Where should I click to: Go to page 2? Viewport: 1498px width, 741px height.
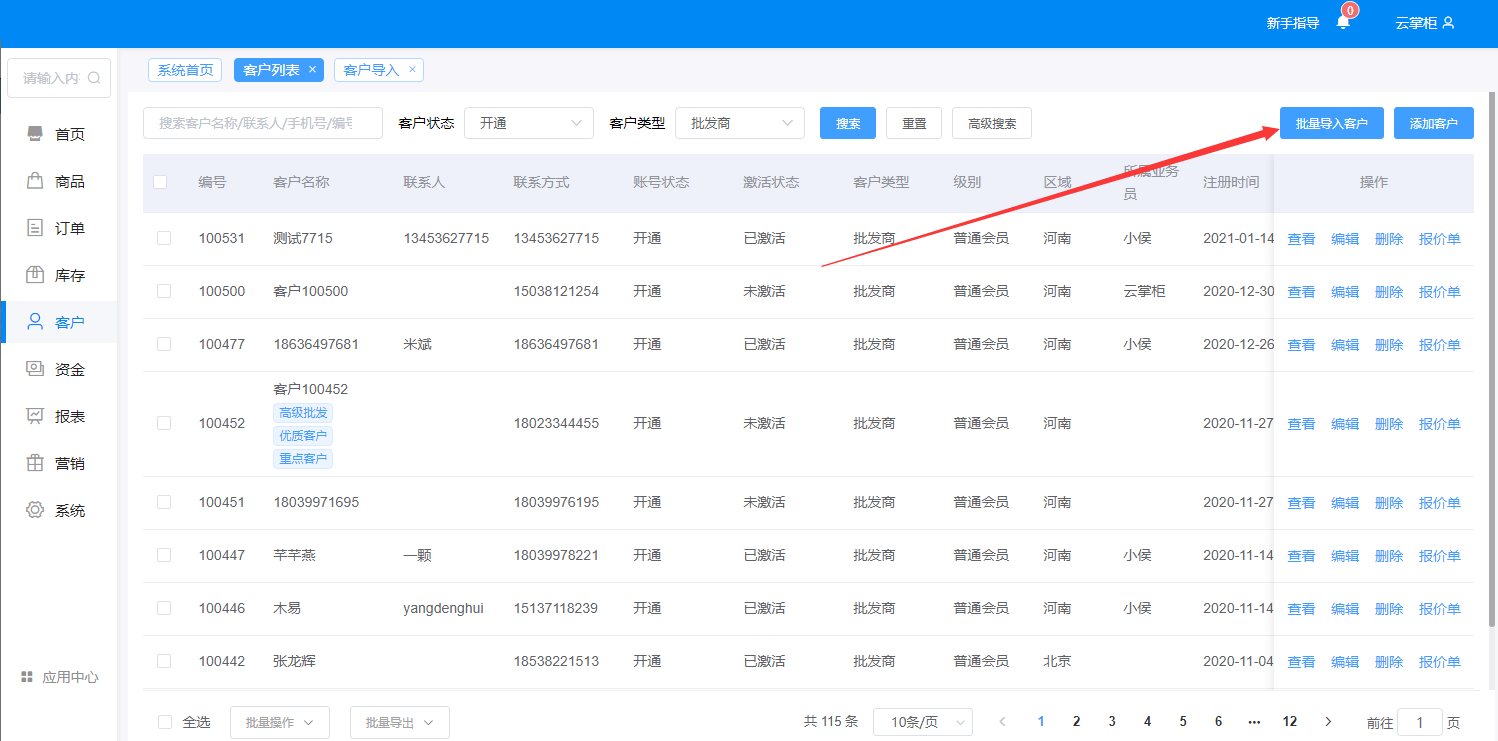point(1077,722)
